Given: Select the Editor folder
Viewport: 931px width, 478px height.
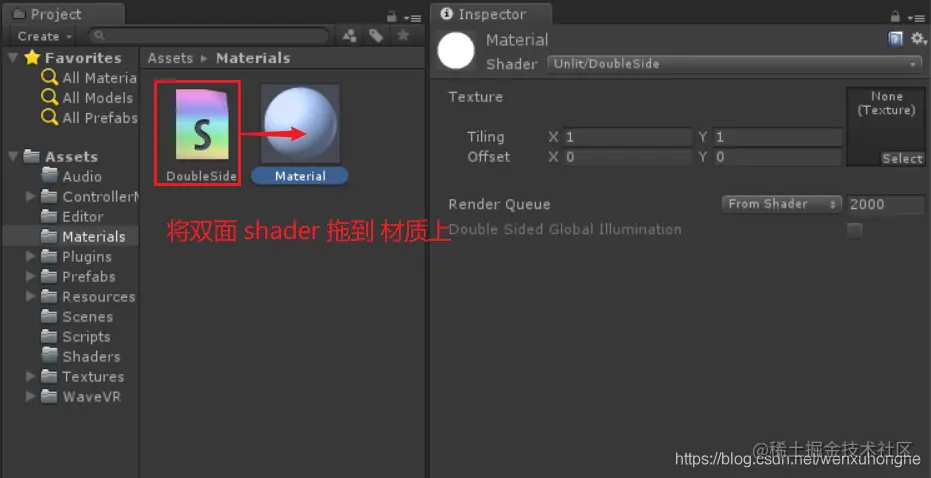Looking at the screenshot, I should tap(72, 217).
